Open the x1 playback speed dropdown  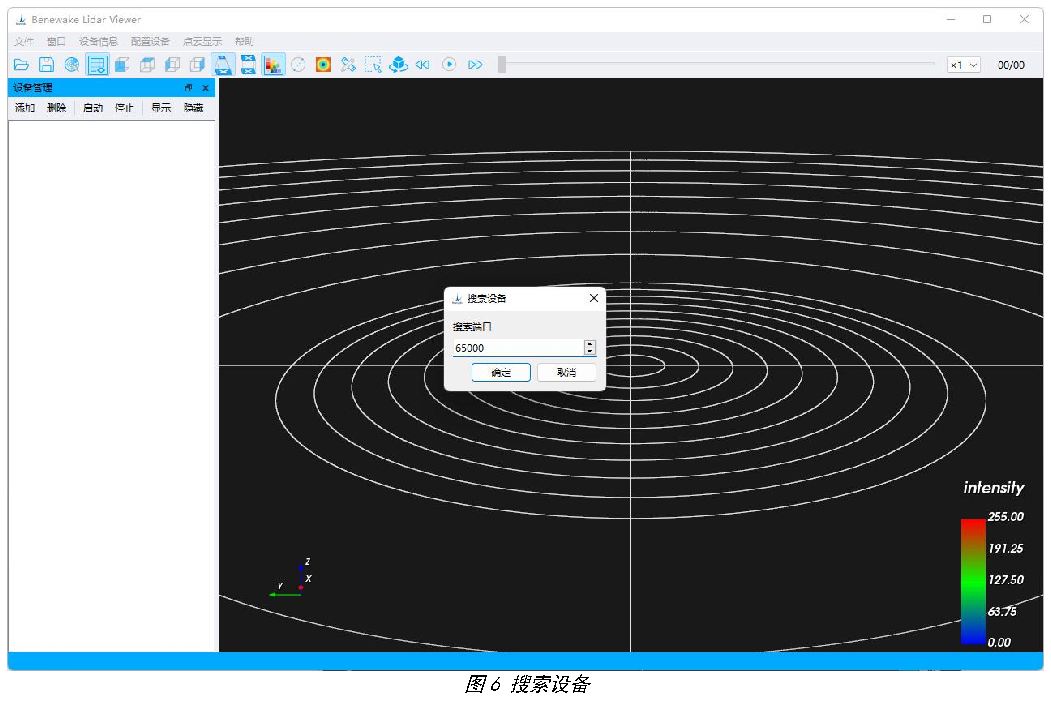click(964, 65)
